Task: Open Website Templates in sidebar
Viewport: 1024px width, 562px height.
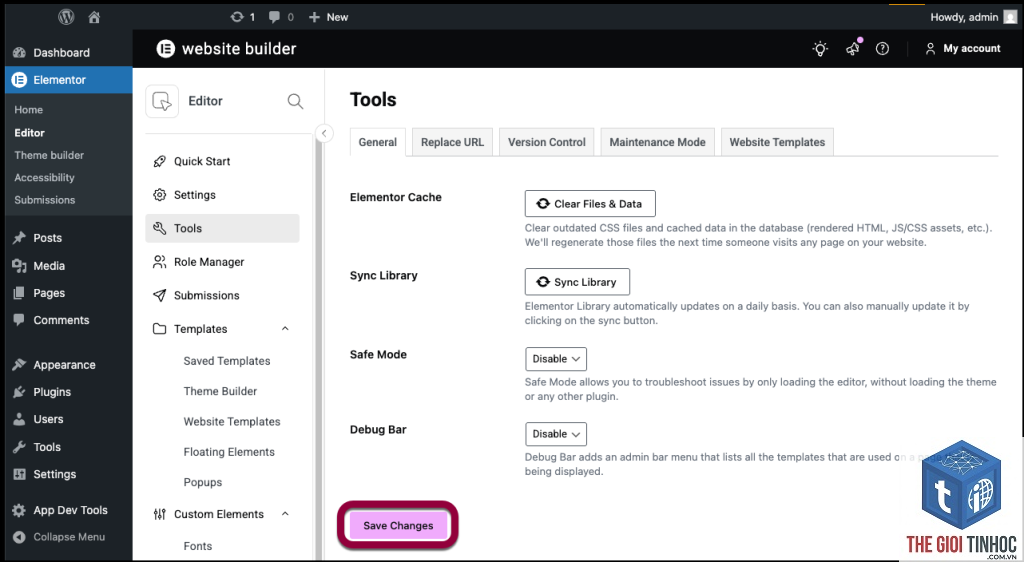Action: point(232,422)
